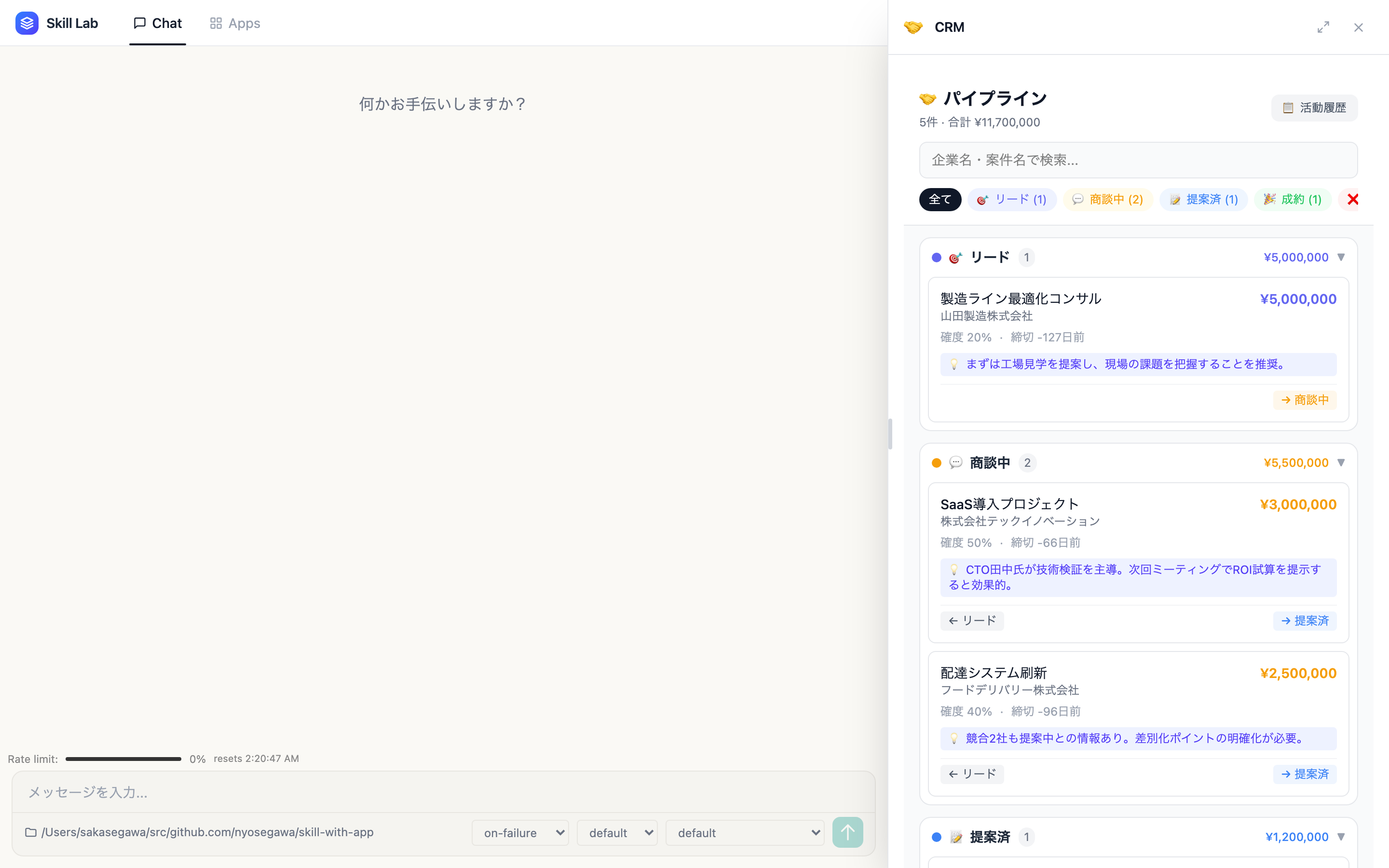Move 製造ライン最適化コンサル to 商談中
Image resolution: width=1389 pixels, height=868 pixels.
[x=1305, y=400]
